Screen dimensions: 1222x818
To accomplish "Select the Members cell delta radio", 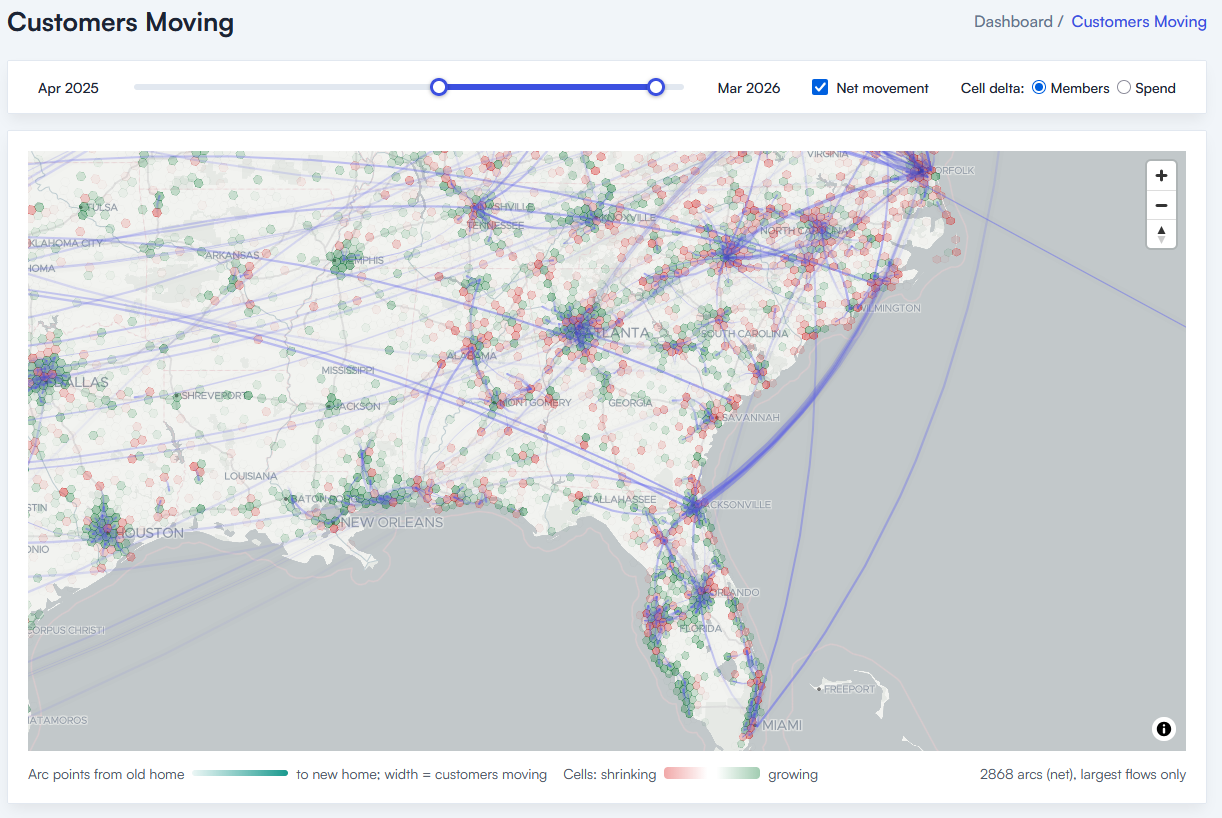I will coord(1039,87).
